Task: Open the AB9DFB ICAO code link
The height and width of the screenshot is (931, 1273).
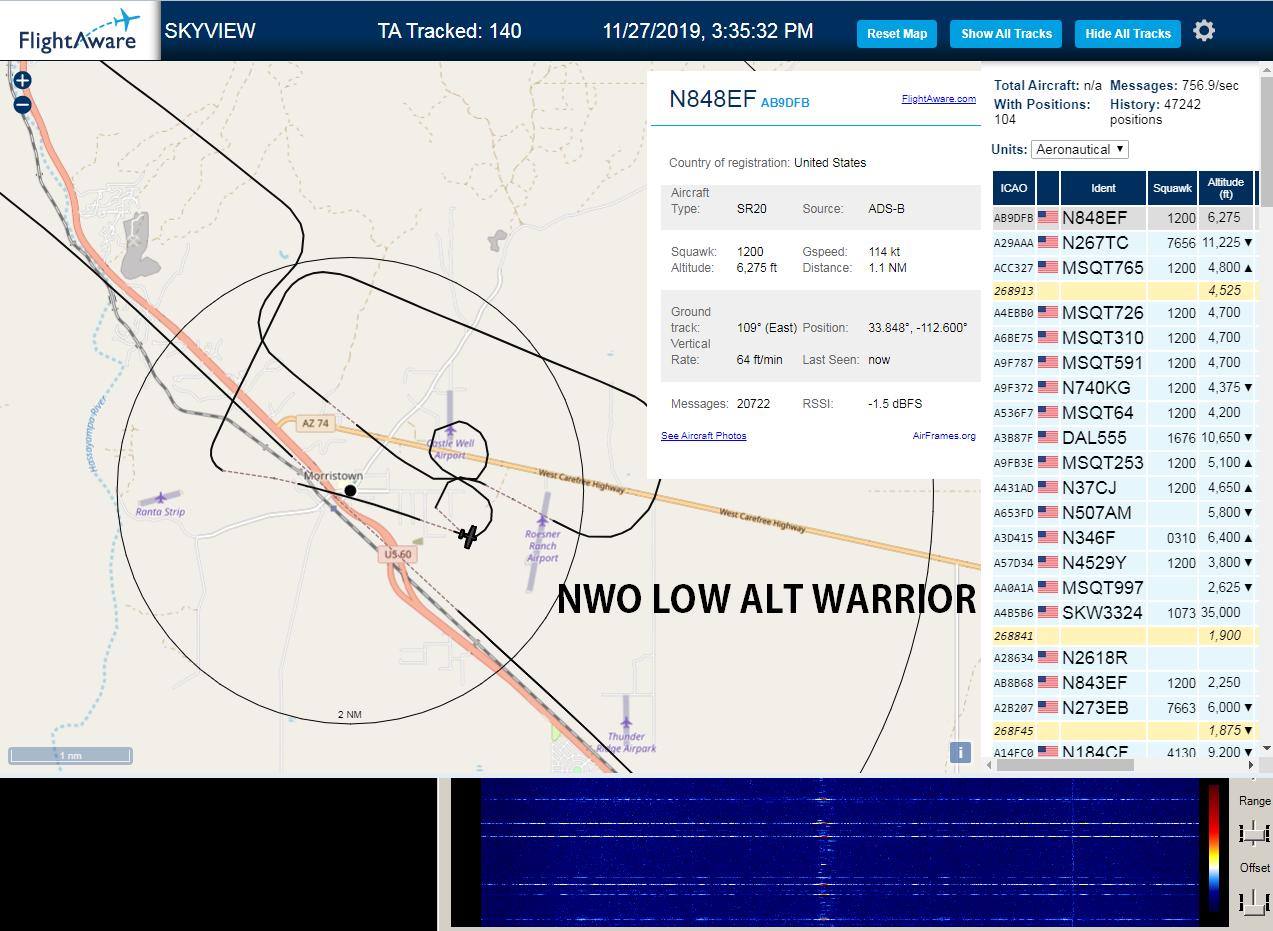Action: point(785,102)
